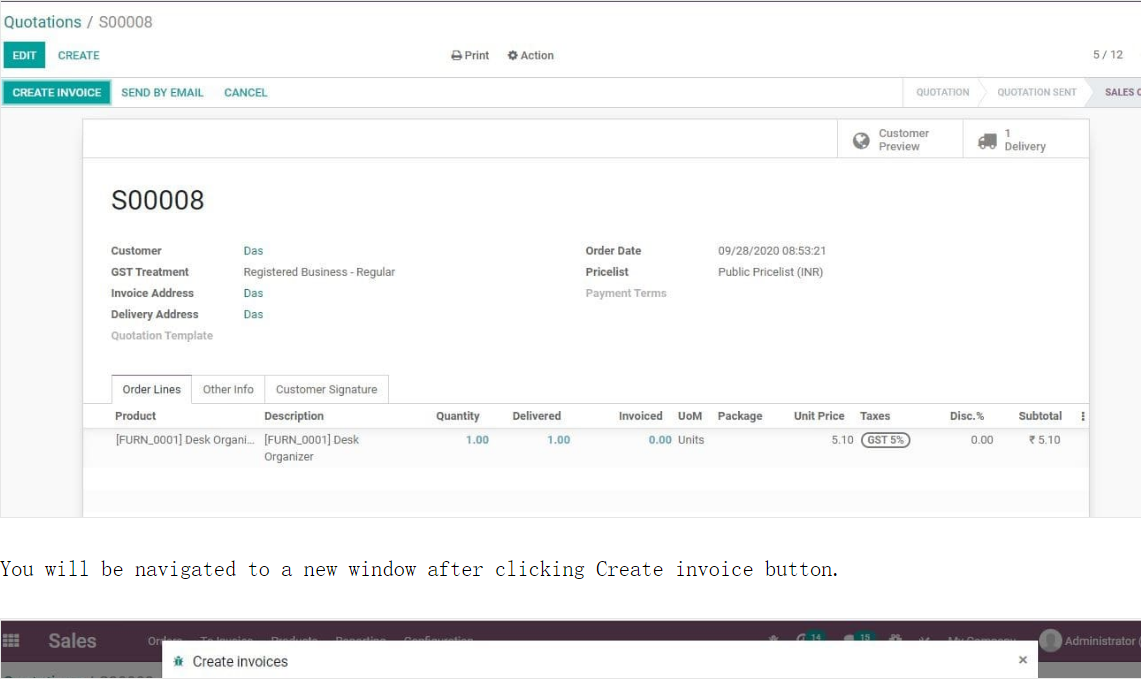Open optional columns kebab menu
This screenshot has width=1141, height=680.
click(1083, 416)
